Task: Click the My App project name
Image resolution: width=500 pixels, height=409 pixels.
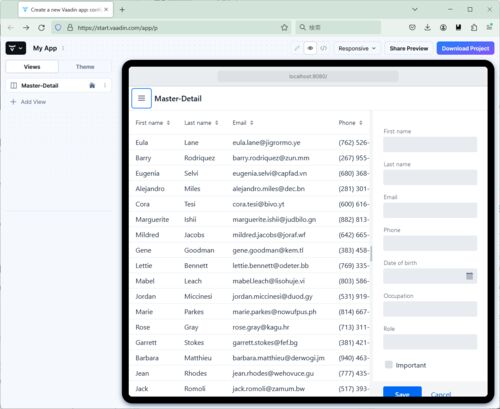Action: [x=45, y=48]
